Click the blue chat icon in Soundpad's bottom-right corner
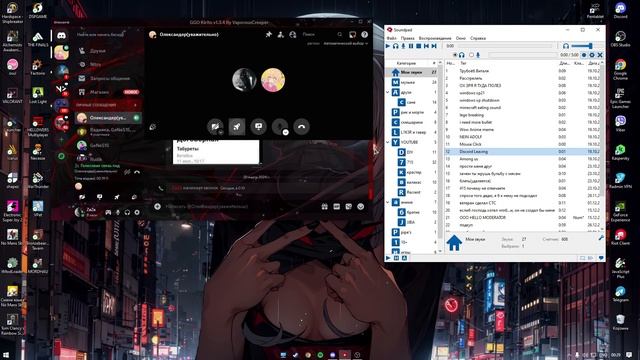 (601, 258)
